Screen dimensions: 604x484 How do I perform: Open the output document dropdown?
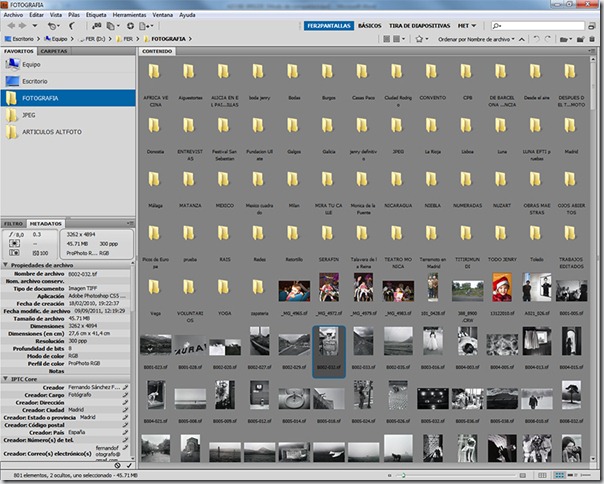146,26
